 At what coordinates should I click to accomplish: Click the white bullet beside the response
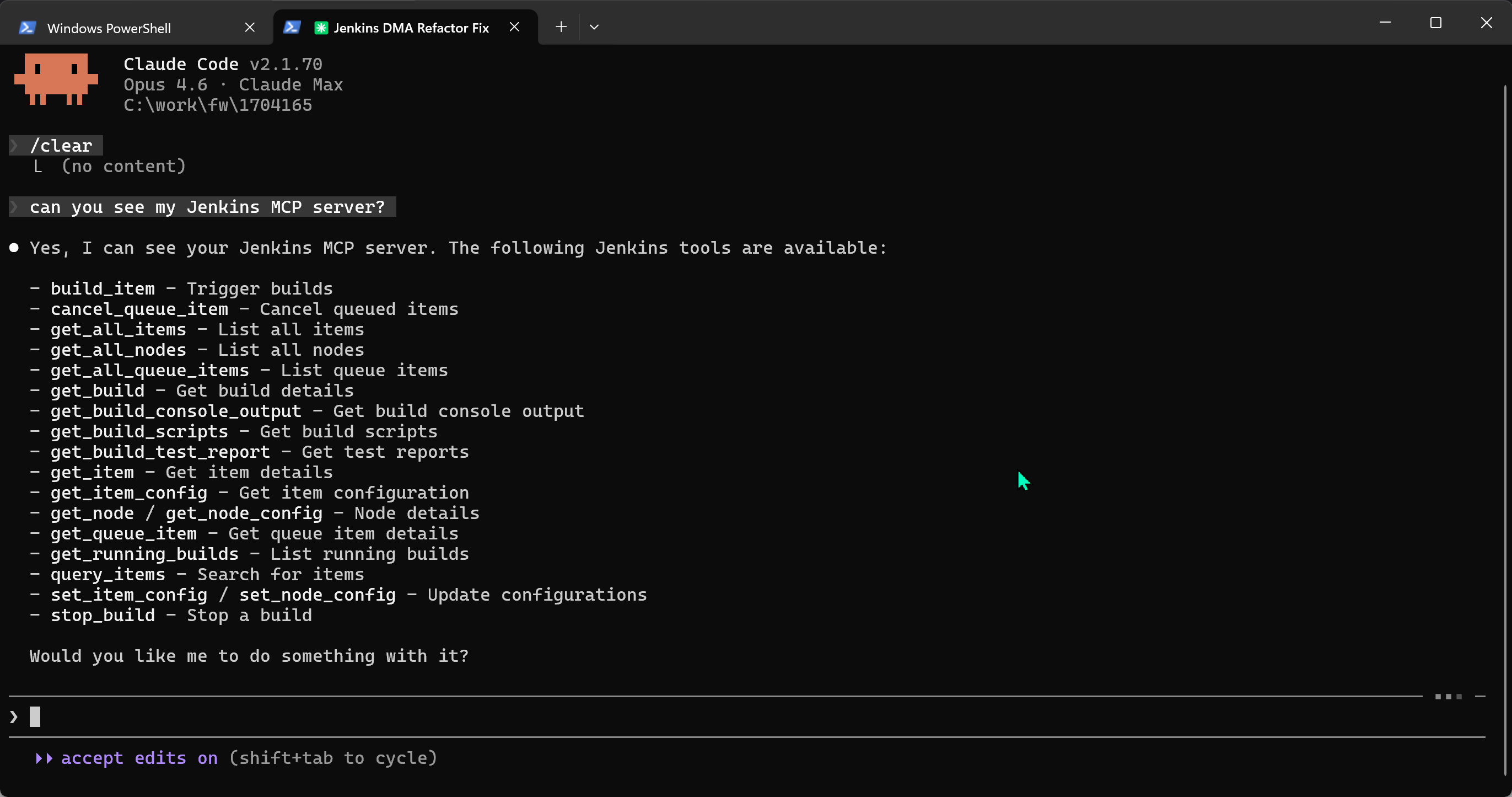coord(14,248)
